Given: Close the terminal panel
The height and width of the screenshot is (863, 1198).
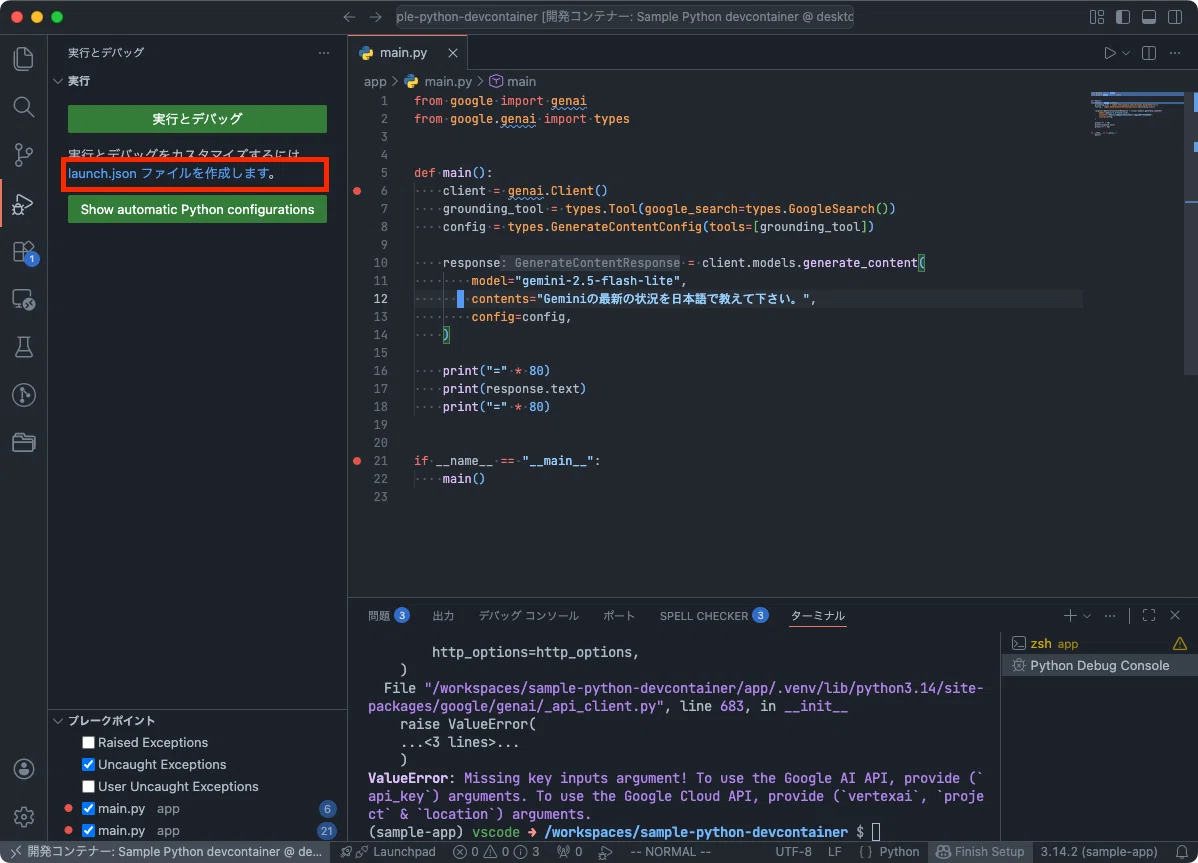Looking at the screenshot, I should [1175, 616].
